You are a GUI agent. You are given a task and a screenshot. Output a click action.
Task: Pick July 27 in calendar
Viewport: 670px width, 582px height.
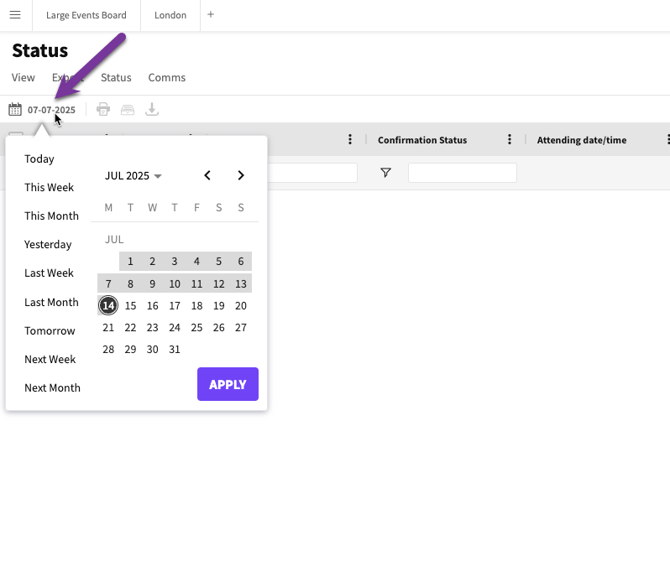click(241, 327)
